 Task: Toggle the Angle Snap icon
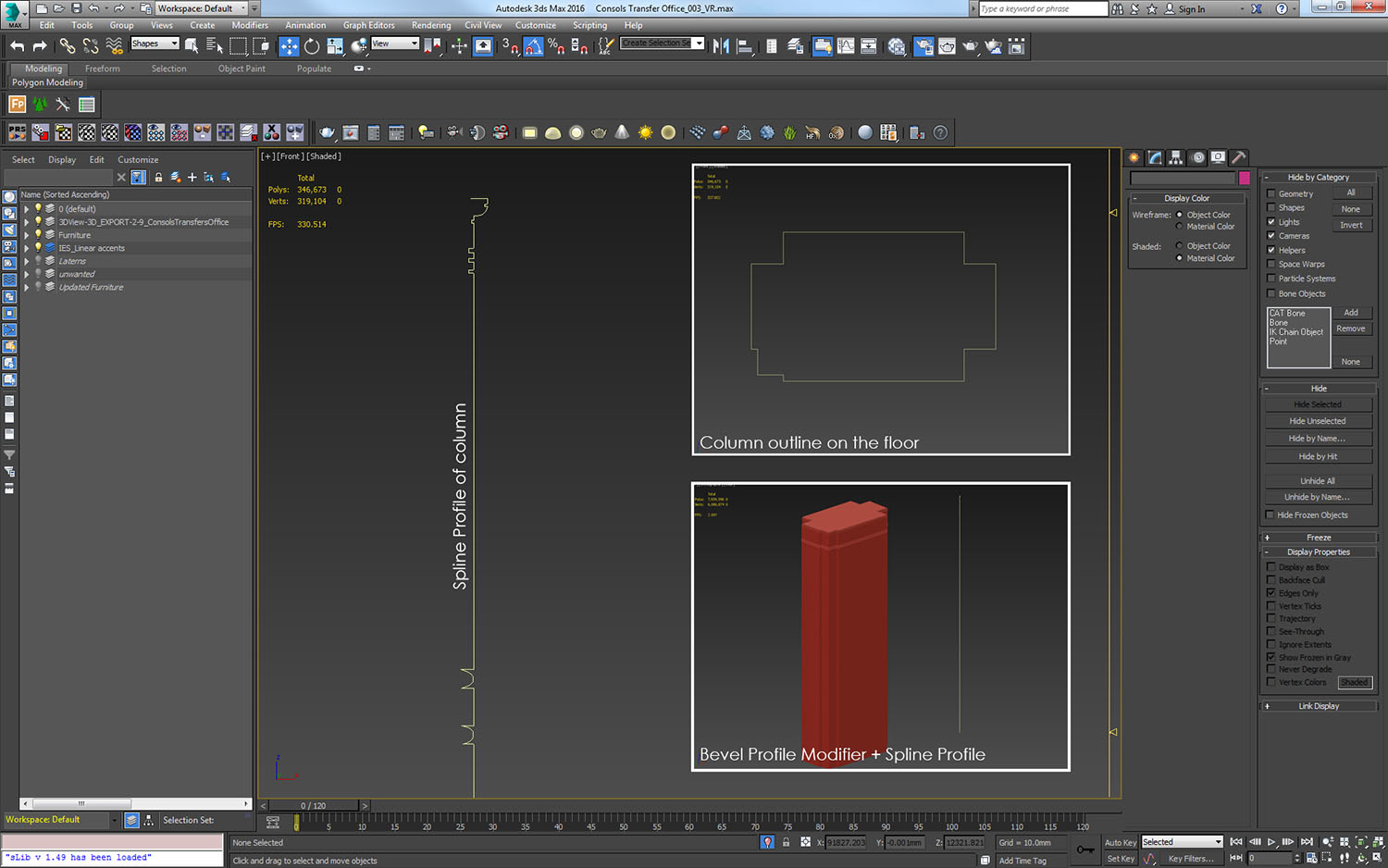point(534,46)
